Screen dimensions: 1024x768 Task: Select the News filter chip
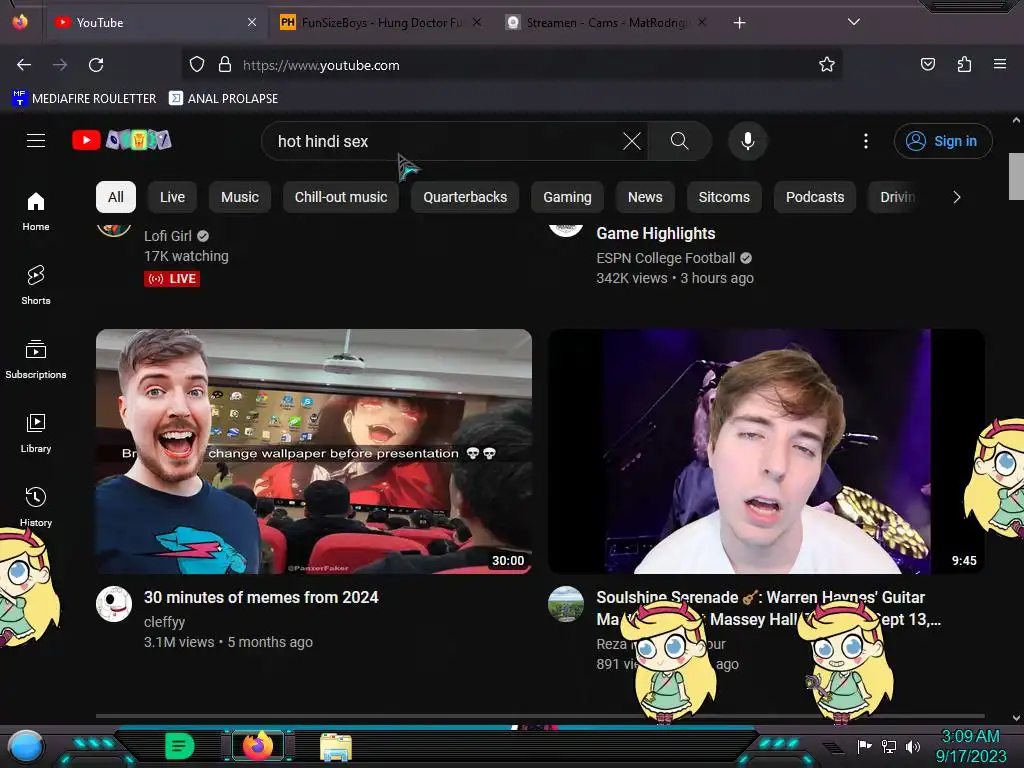pos(645,197)
